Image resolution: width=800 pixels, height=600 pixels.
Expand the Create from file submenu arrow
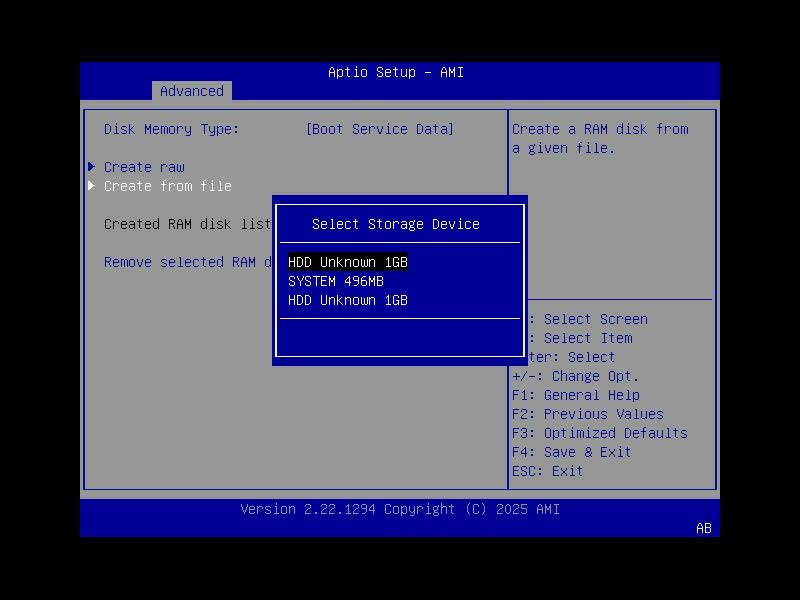point(91,186)
